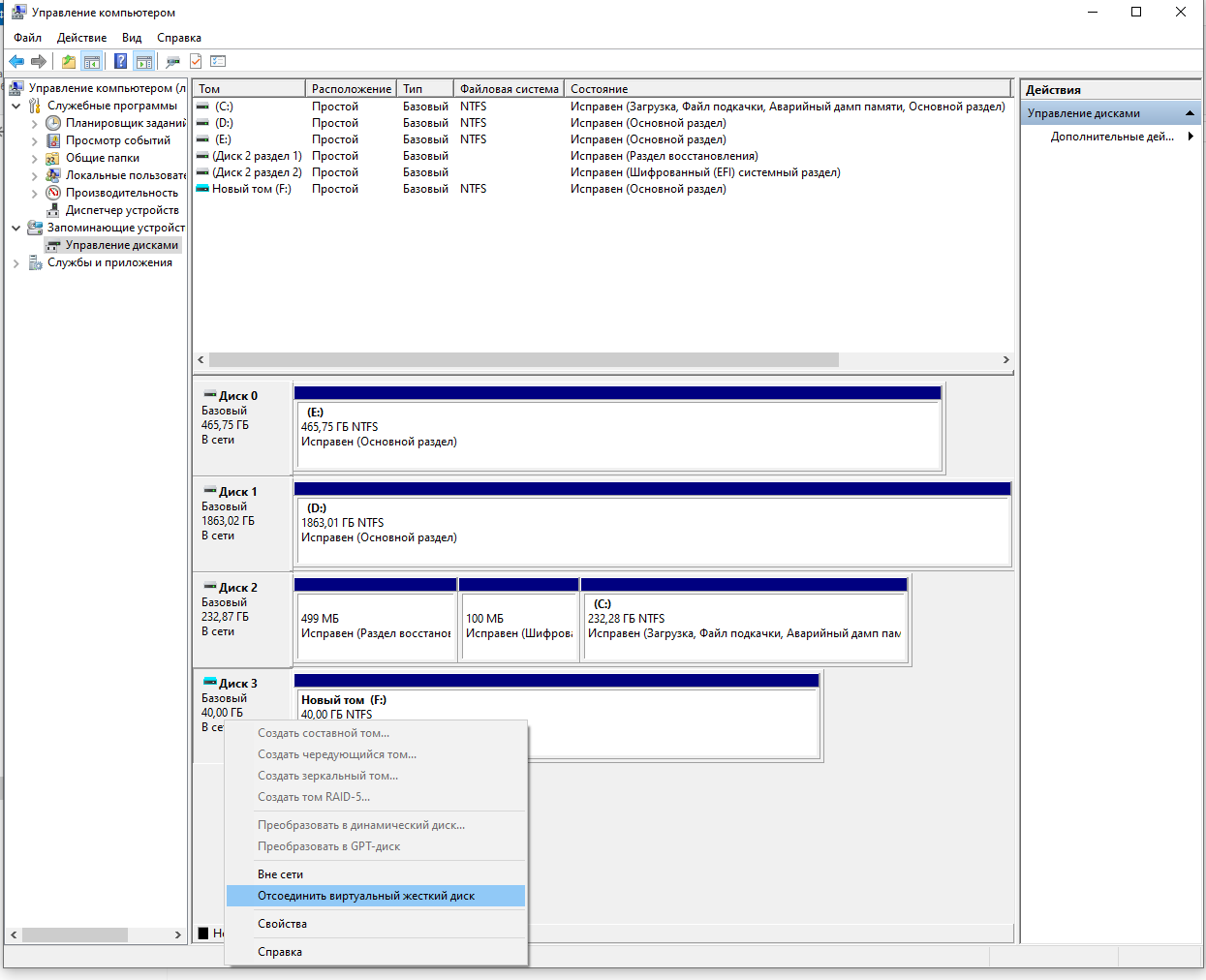Expand the Планировщик заданий node
1206x980 pixels.
coord(35,123)
